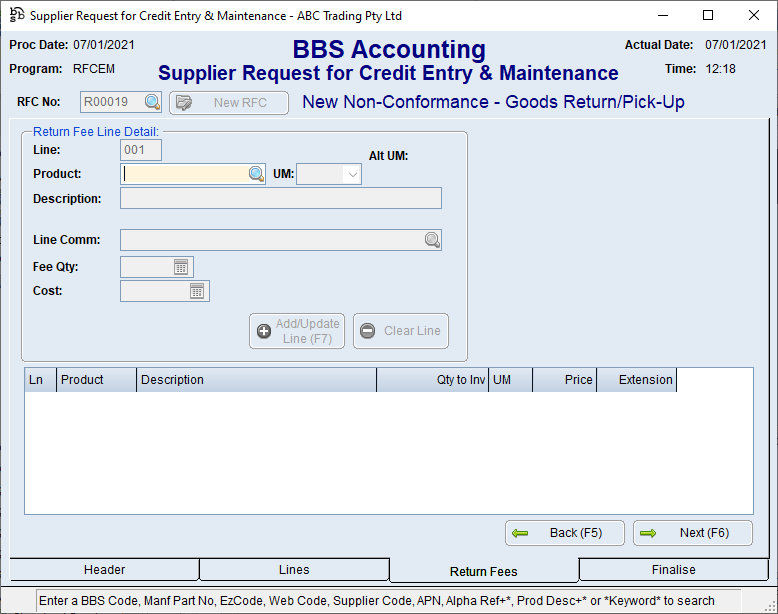The height and width of the screenshot is (614, 778).
Task: Click the RFC No search magnifier icon
Action: (x=152, y=102)
